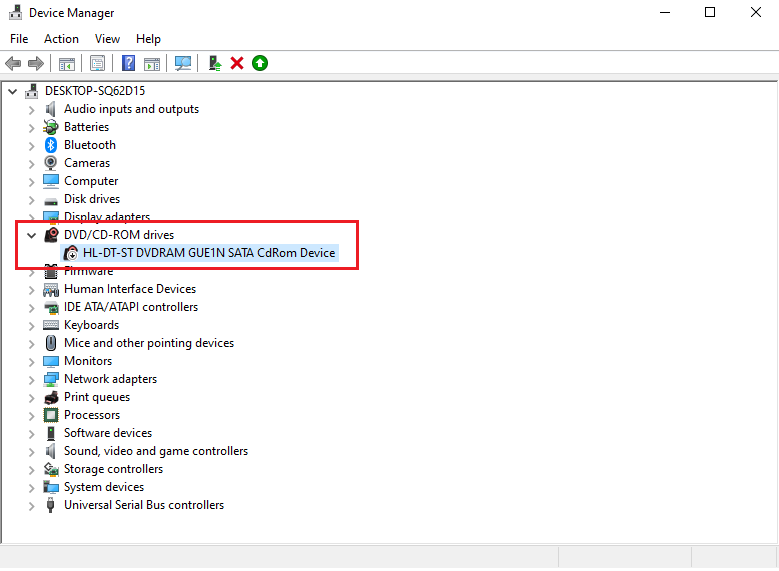Viewport: 779px width, 571px height.
Task: Click the Human Interface Devices icon
Action: 51,289
